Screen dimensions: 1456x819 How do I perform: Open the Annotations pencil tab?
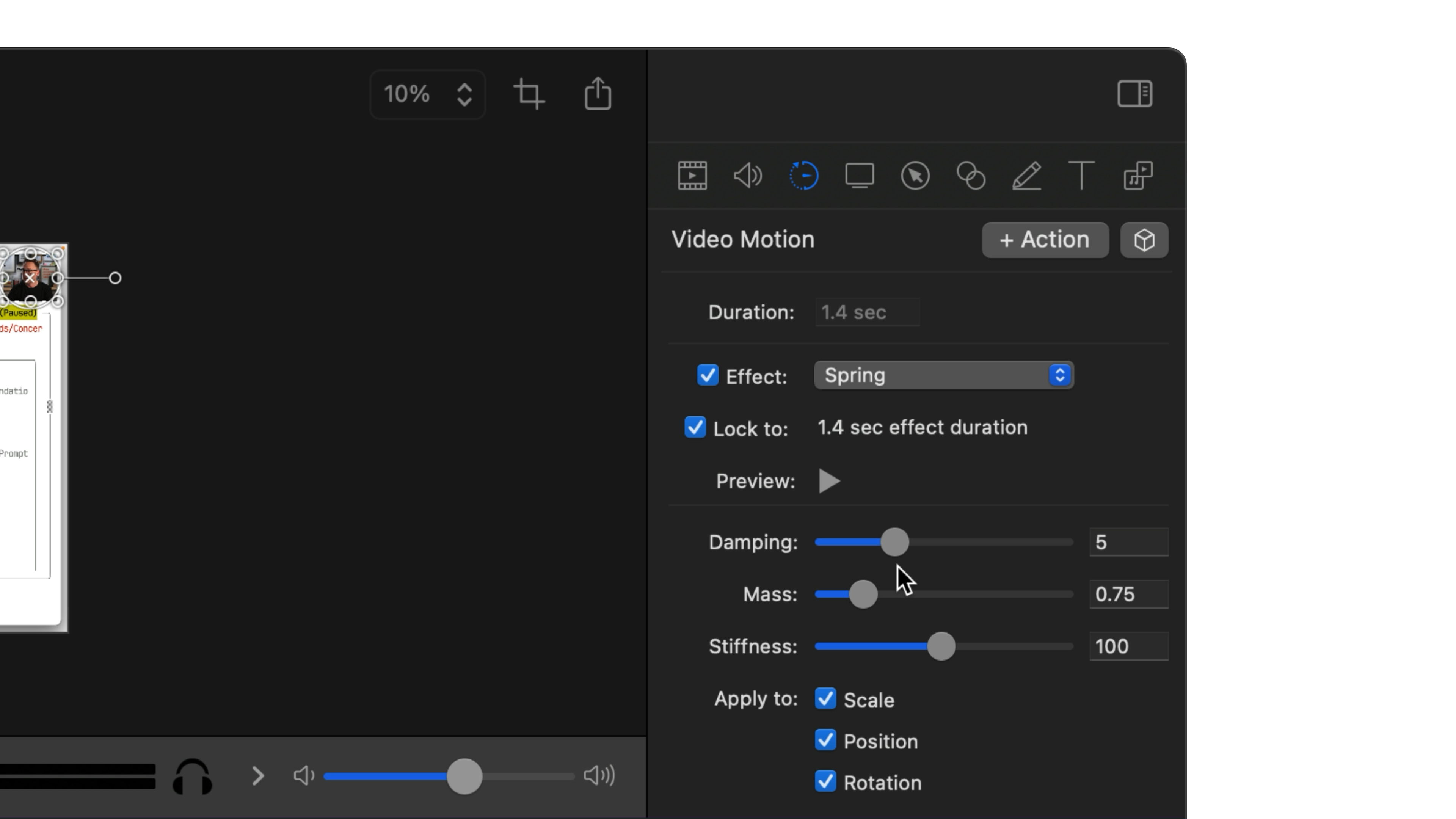point(1026,176)
